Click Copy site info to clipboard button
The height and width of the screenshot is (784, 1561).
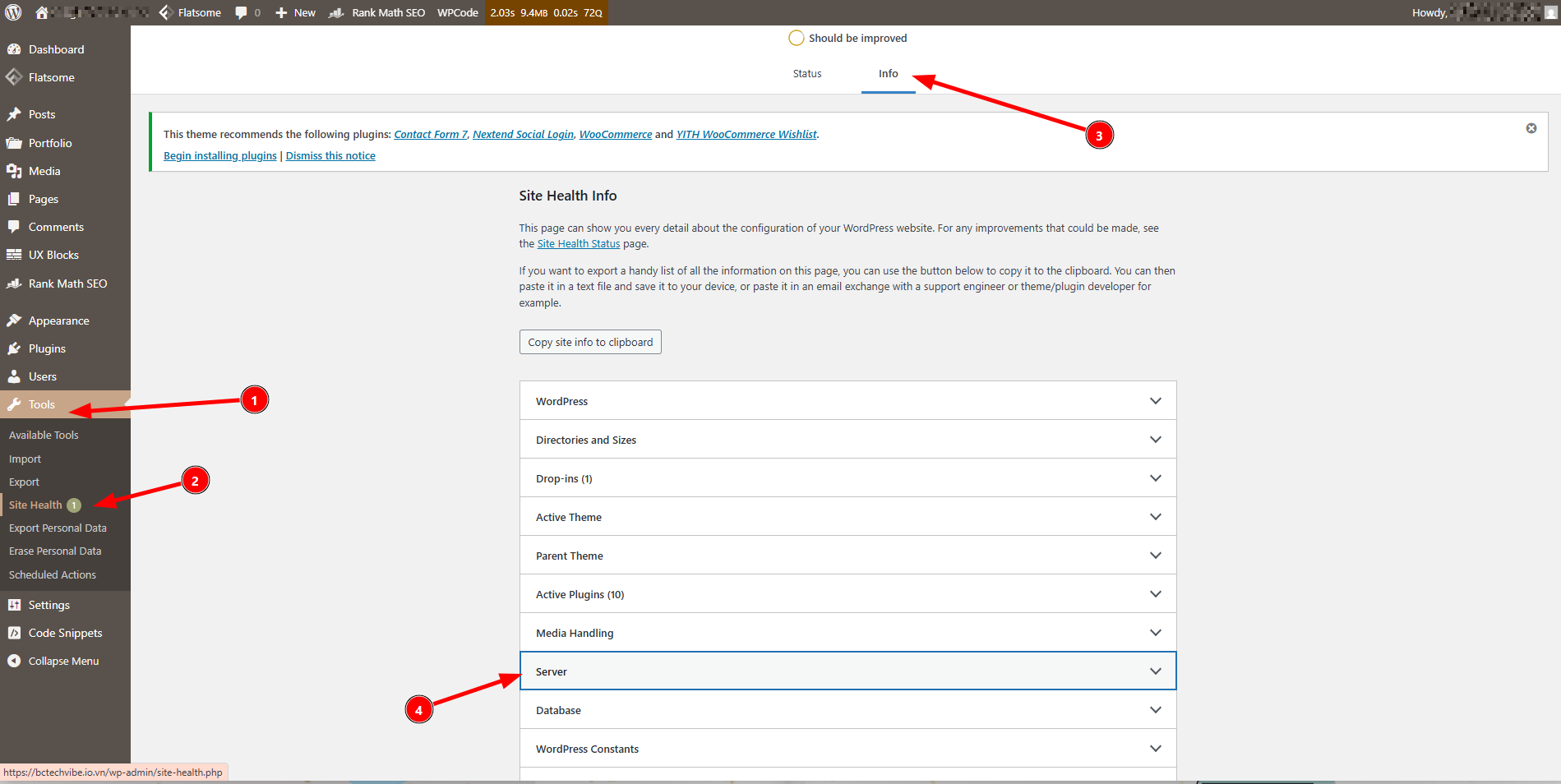tap(590, 342)
